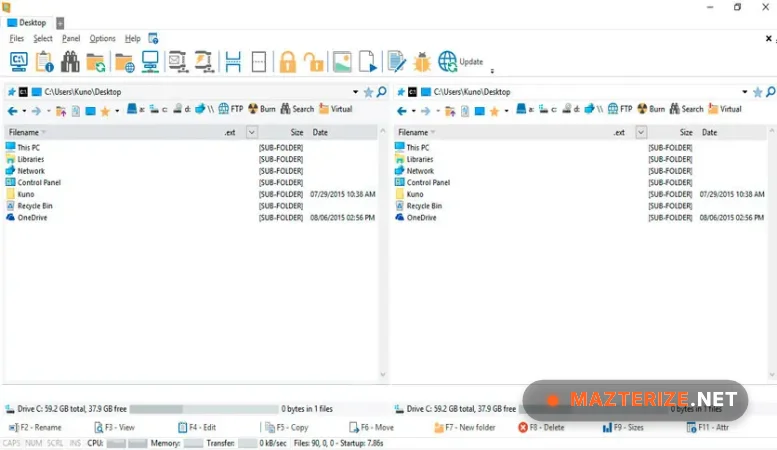
Task: Click the closed padlock encrypt icon
Action: coord(287,62)
